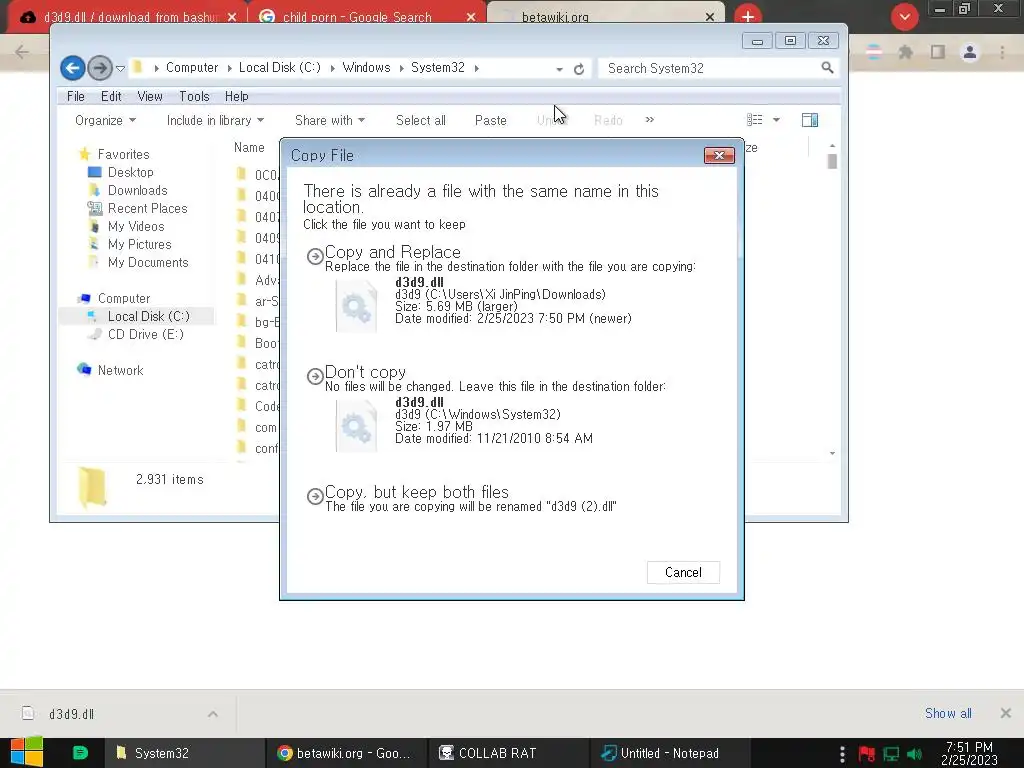The width and height of the screenshot is (1024, 768).
Task: Open the Chrome profile avatar icon
Action: (970, 52)
